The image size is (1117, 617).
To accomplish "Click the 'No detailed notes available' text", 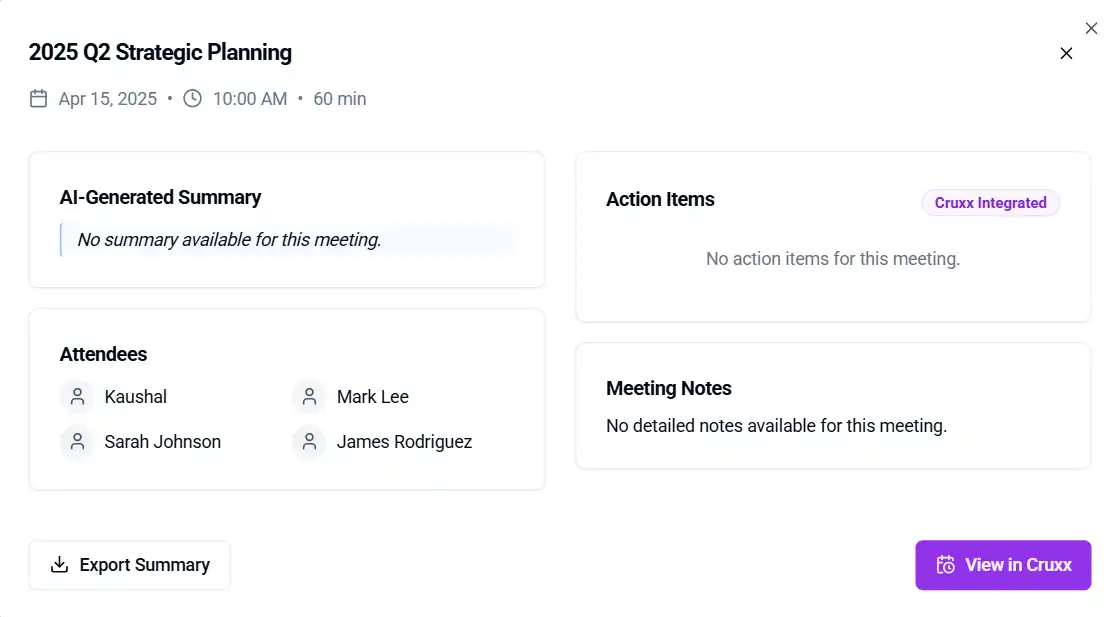I will coord(776,426).
